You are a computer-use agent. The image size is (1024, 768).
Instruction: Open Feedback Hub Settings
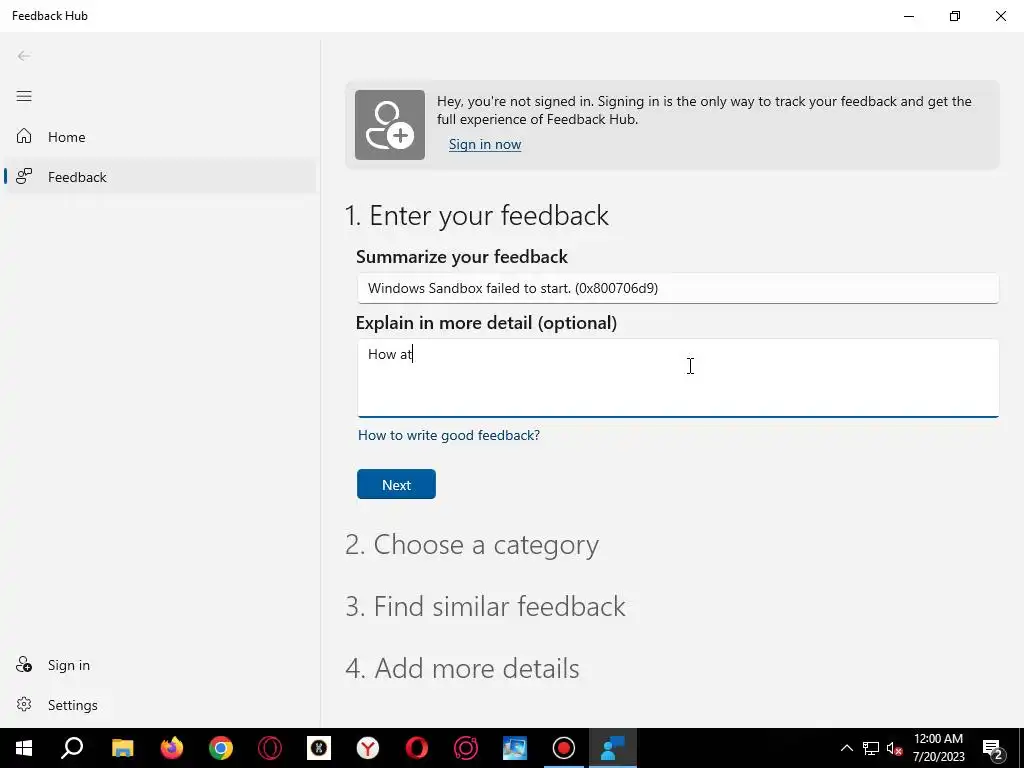coord(160,705)
